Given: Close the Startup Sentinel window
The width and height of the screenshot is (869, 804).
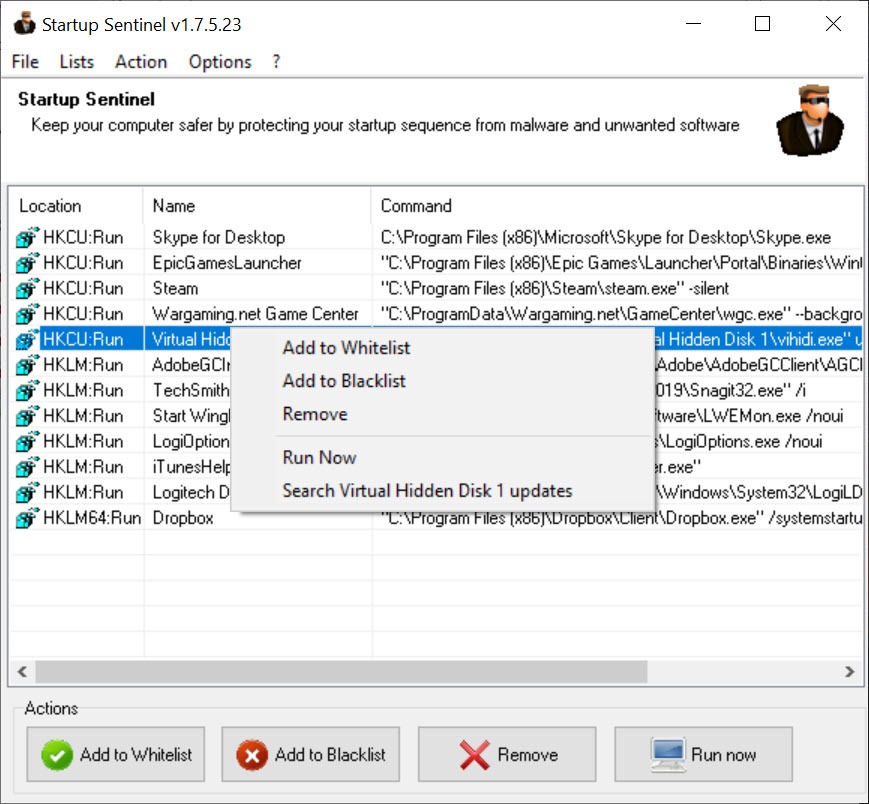Looking at the screenshot, I should (x=833, y=24).
